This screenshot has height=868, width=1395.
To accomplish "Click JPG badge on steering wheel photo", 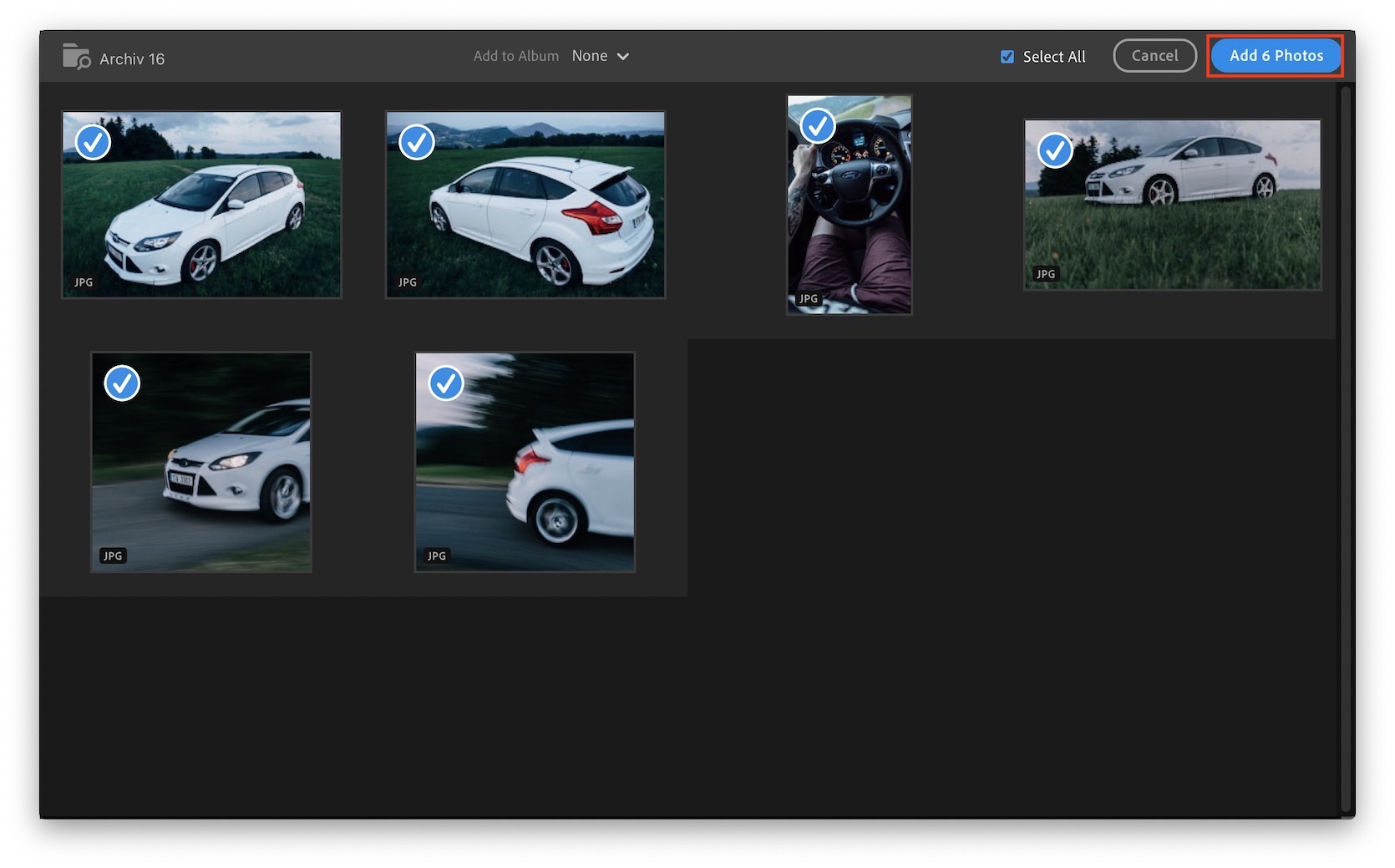I will 808,298.
